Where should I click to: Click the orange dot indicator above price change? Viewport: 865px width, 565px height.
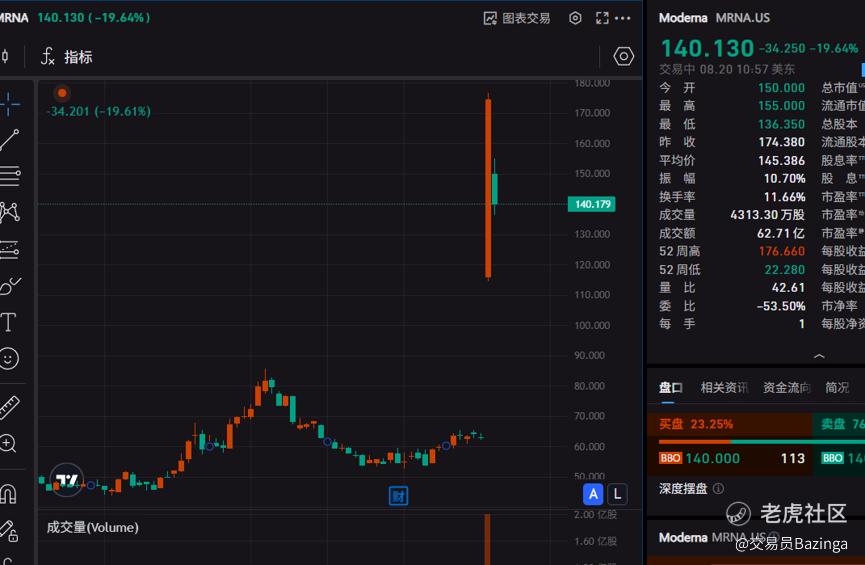coord(62,93)
